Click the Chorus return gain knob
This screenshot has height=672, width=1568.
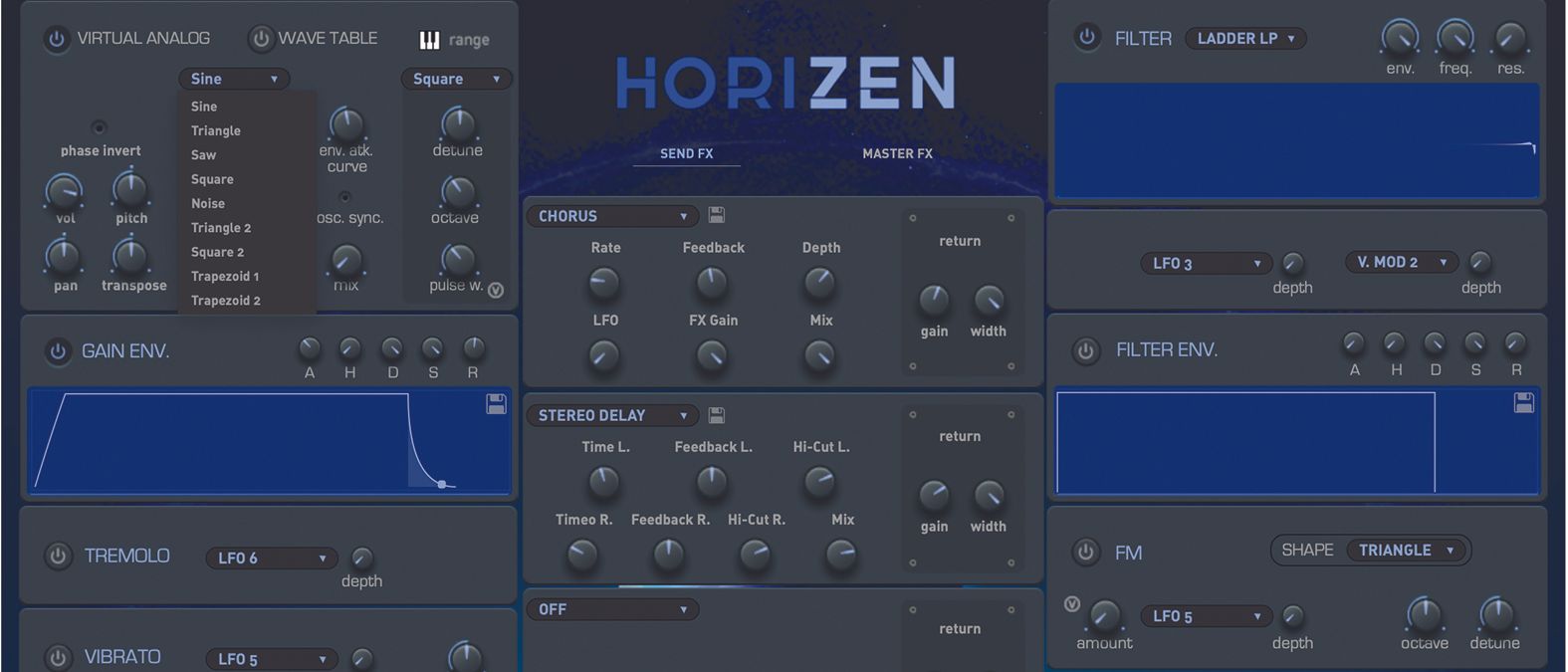pos(933,299)
